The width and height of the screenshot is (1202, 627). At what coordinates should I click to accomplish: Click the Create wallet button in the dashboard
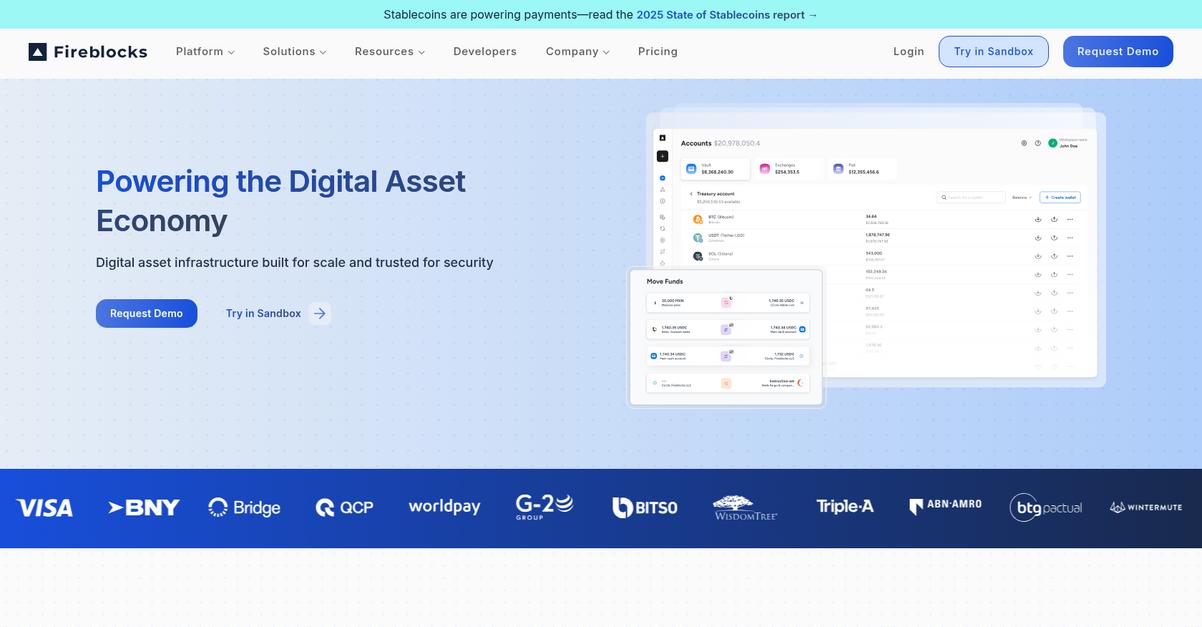point(1060,197)
